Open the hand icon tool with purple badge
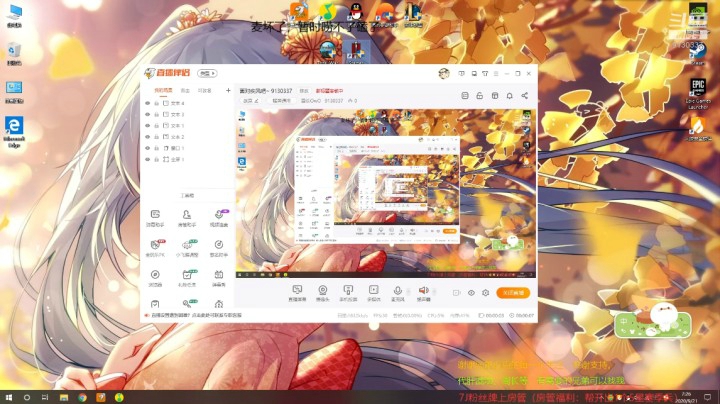The image size is (720, 404). [x=219, y=218]
